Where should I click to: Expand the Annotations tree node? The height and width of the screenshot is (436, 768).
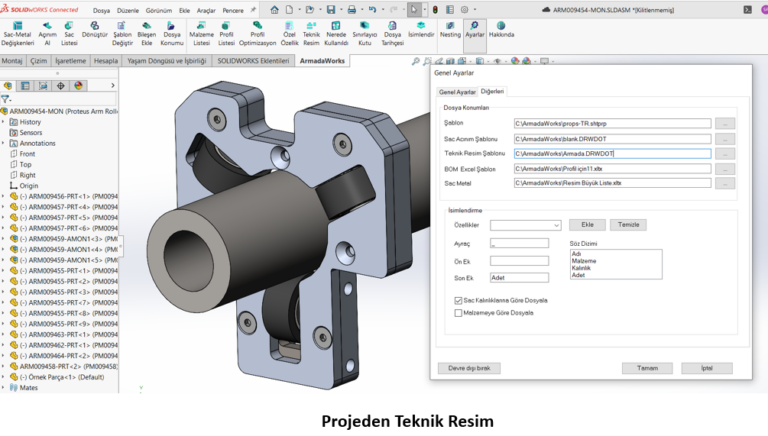click(x=4, y=143)
